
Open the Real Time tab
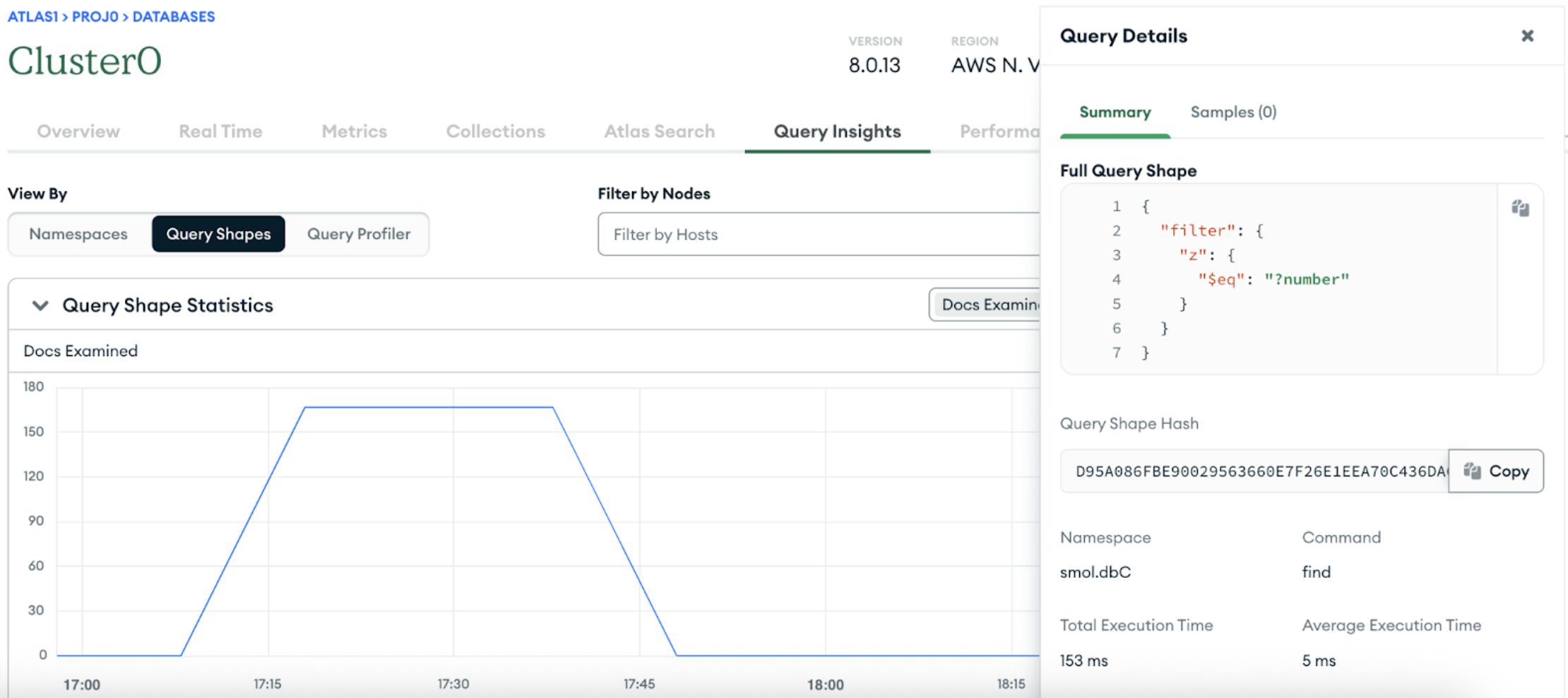point(220,131)
